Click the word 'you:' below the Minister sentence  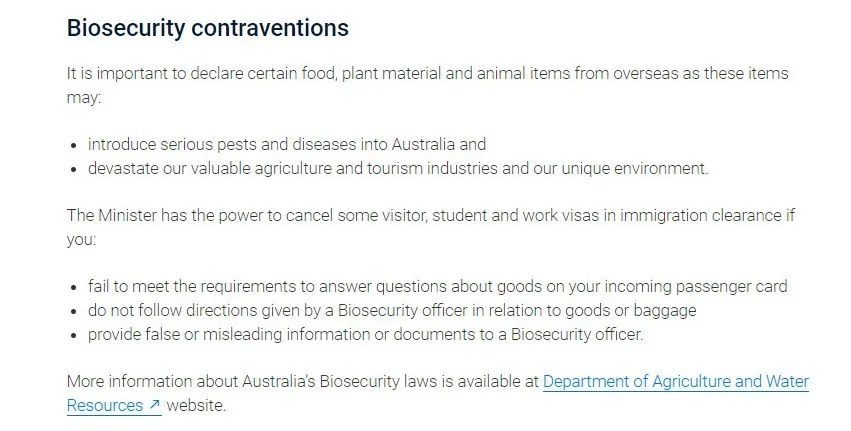pos(81,240)
